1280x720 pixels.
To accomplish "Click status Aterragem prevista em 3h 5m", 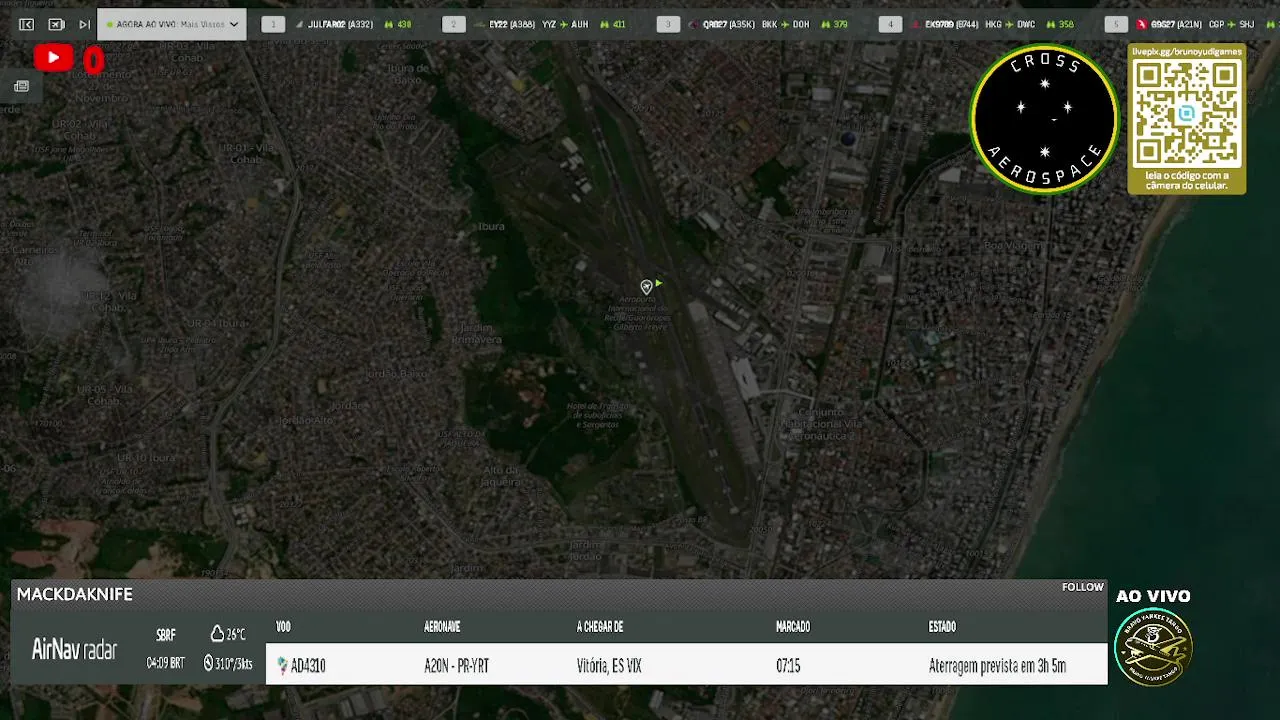I will point(997,666).
